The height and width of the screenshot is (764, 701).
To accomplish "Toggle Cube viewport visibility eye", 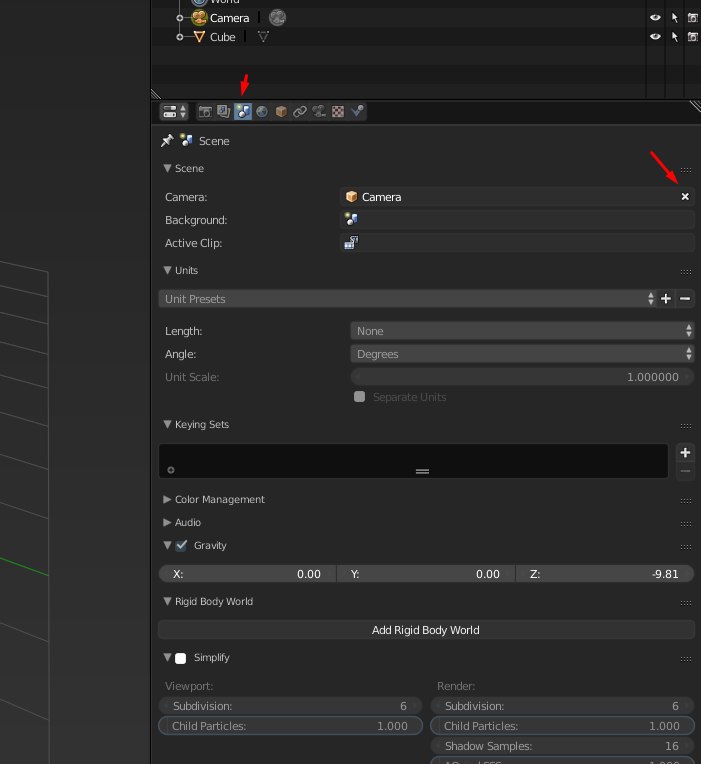I will coord(655,37).
